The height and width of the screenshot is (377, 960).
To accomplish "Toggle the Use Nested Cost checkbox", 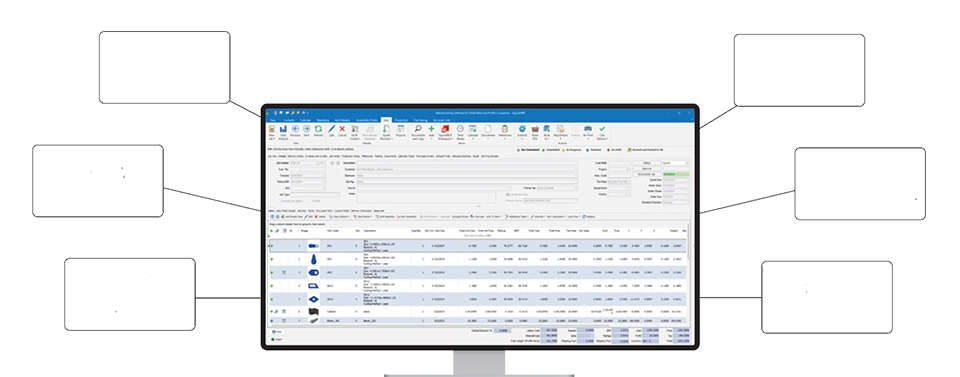I will point(508,194).
